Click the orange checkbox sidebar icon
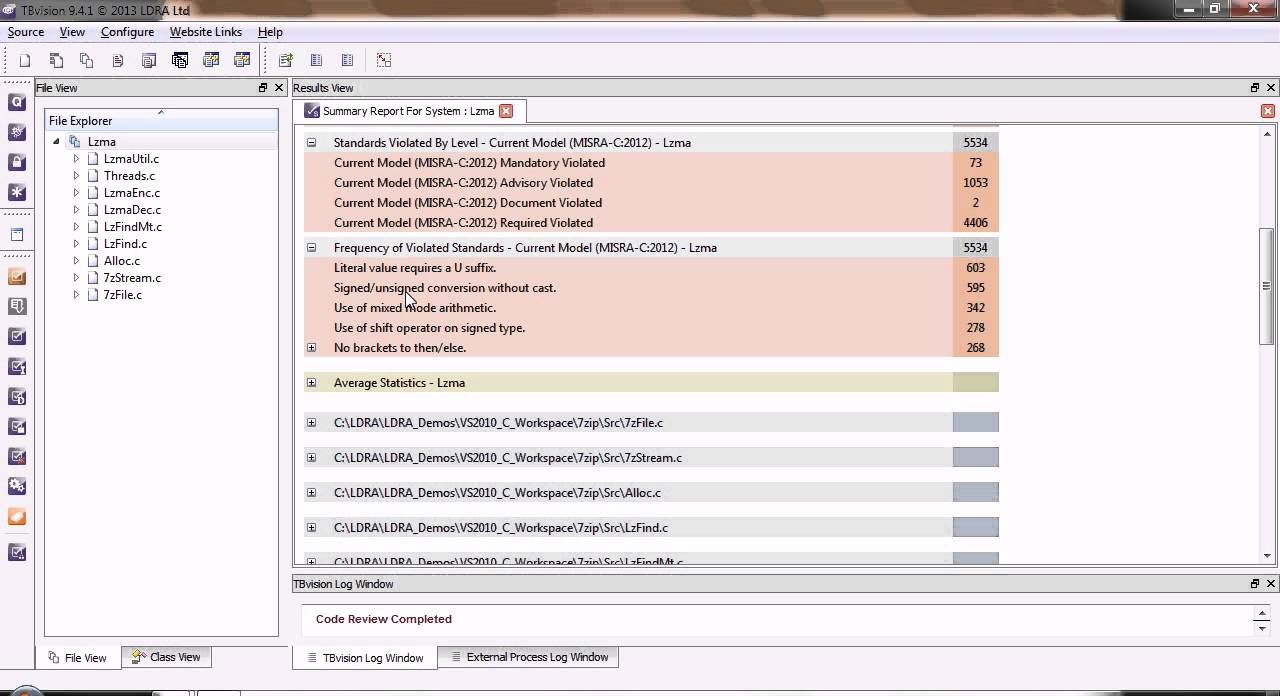The height and width of the screenshot is (696, 1280). (17, 277)
